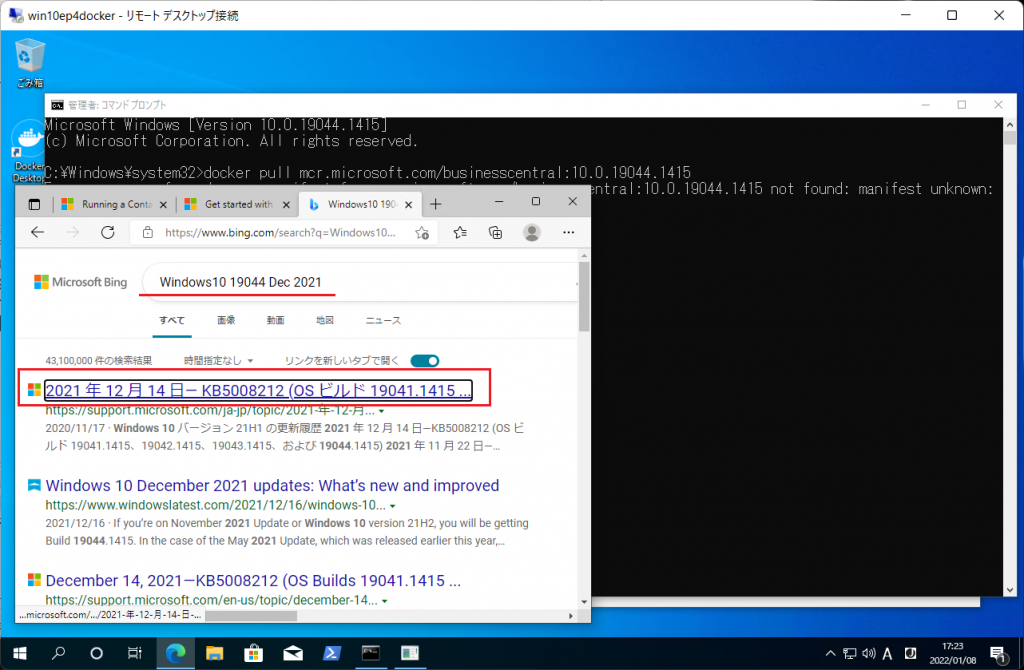Open Task View on taskbar
The image size is (1024, 670).
point(135,653)
